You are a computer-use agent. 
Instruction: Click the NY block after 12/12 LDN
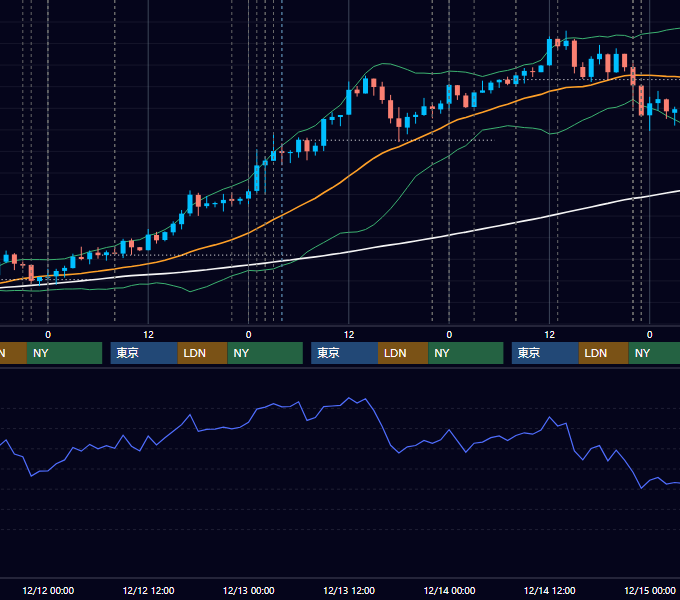click(265, 353)
